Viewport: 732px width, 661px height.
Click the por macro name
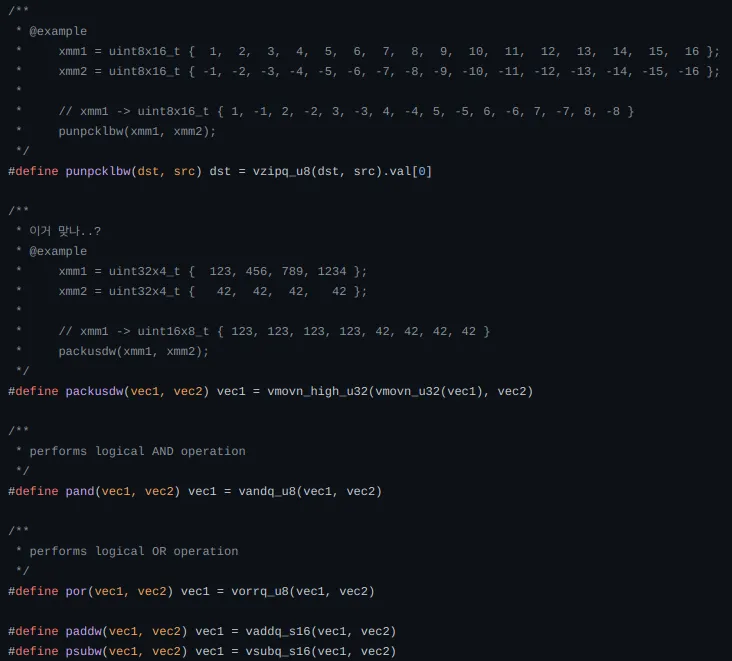[x=76, y=591]
